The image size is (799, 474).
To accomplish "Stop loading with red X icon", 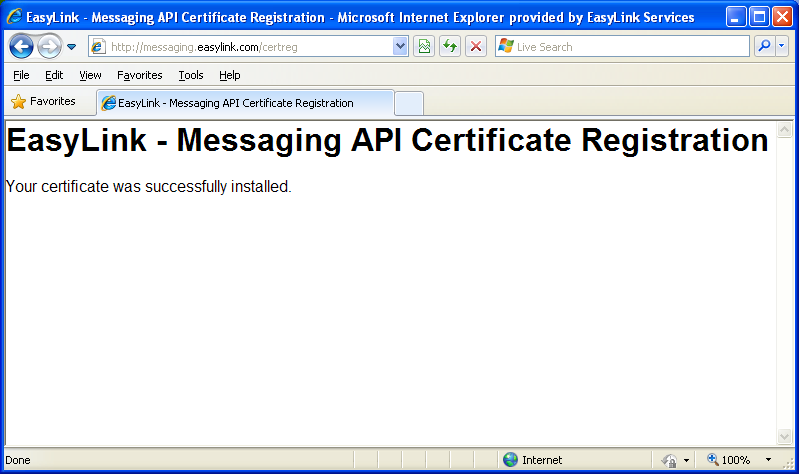I will pos(476,46).
